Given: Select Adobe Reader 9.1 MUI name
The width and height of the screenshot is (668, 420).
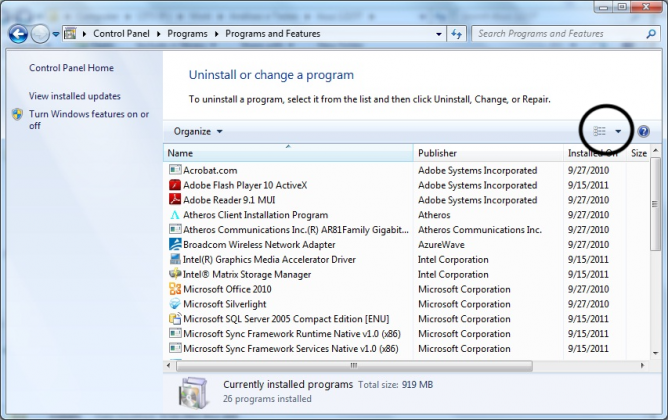Looking at the screenshot, I should pyautogui.click(x=229, y=200).
